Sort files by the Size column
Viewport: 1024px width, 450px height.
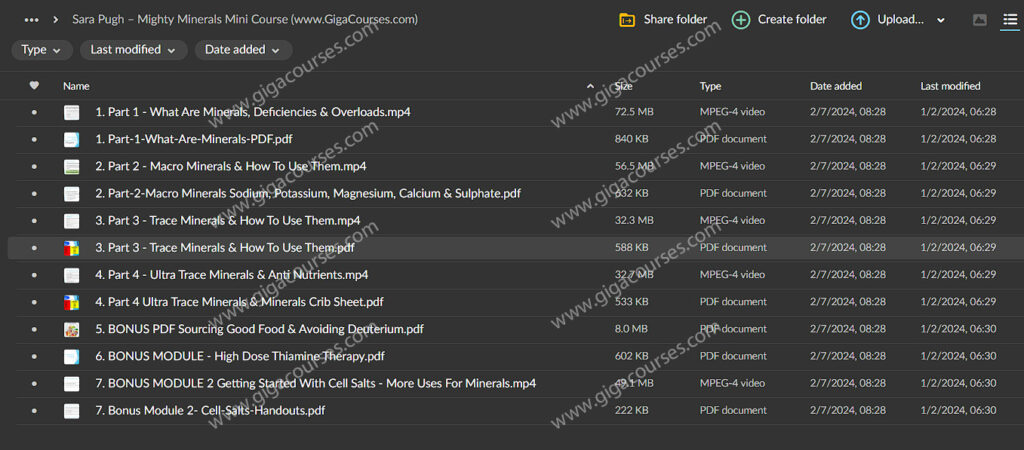pyautogui.click(x=623, y=86)
